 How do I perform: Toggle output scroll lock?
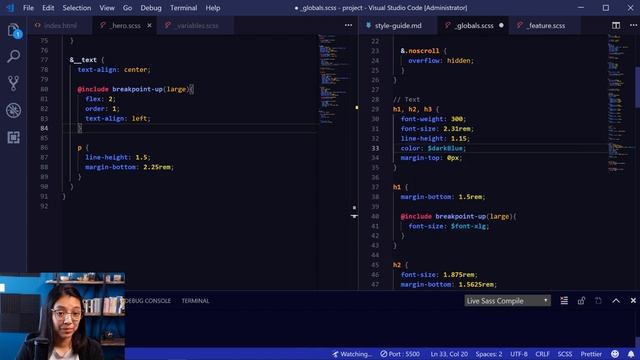(x=581, y=301)
